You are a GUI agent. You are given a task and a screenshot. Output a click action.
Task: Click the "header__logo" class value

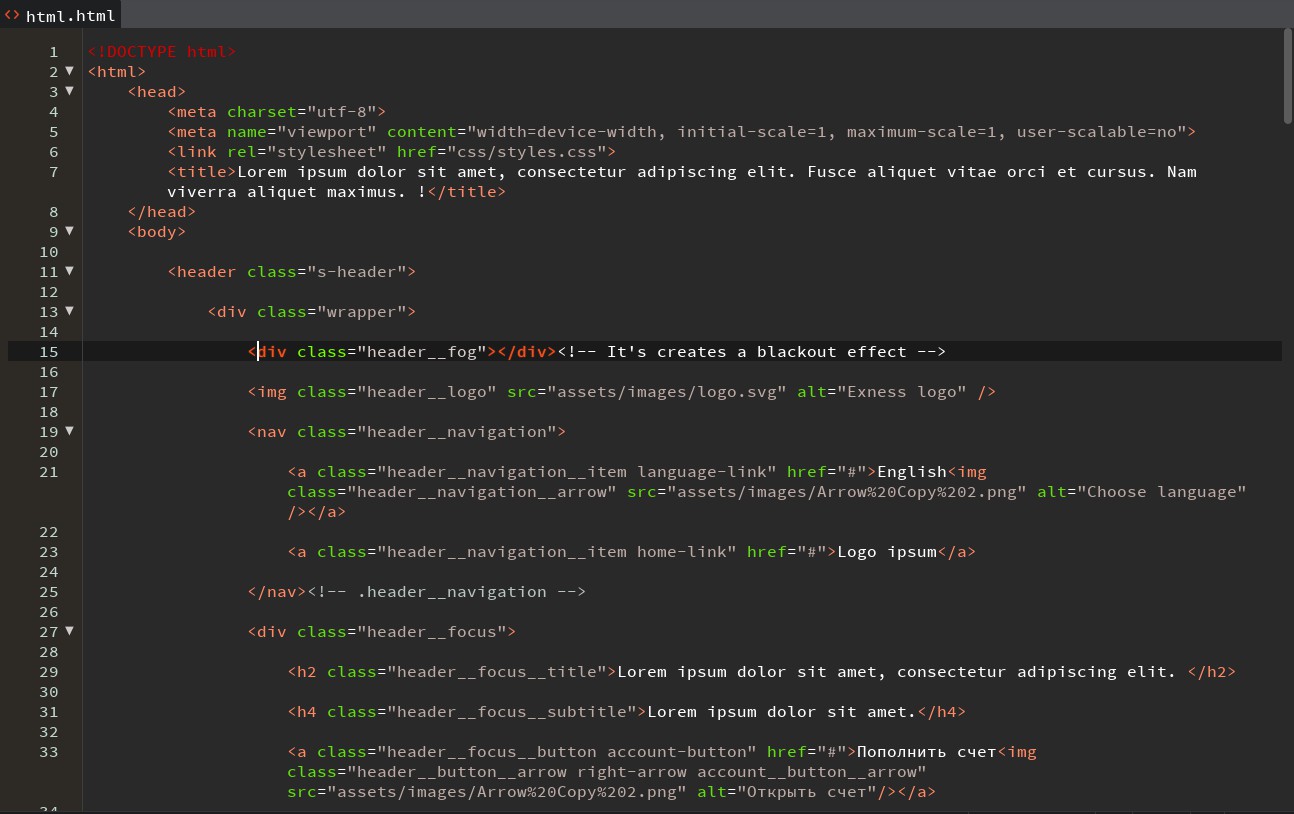[x=426, y=392]
